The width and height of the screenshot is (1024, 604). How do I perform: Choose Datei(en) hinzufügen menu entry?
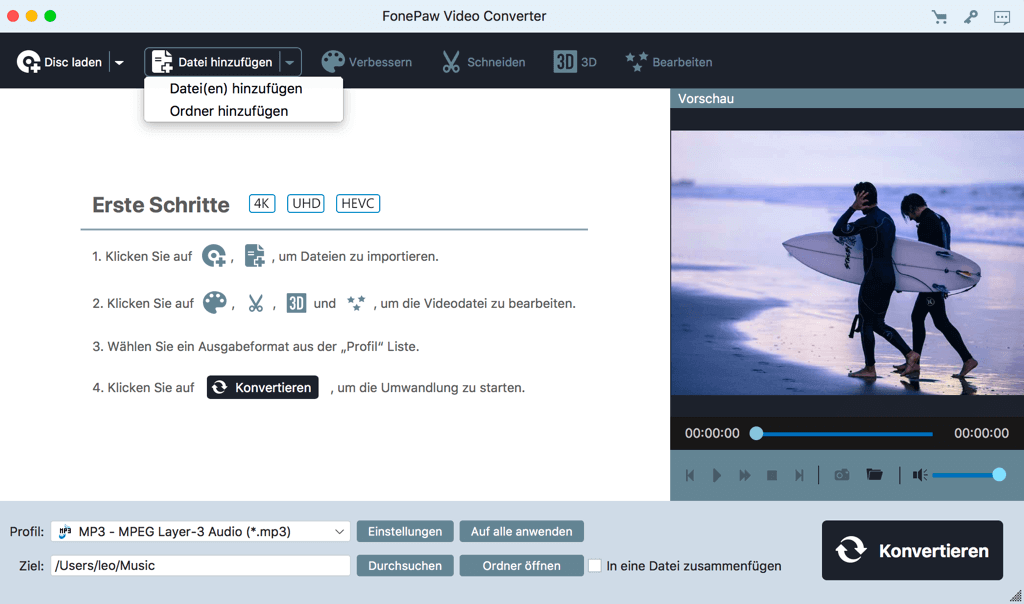[x=236, y=88]
